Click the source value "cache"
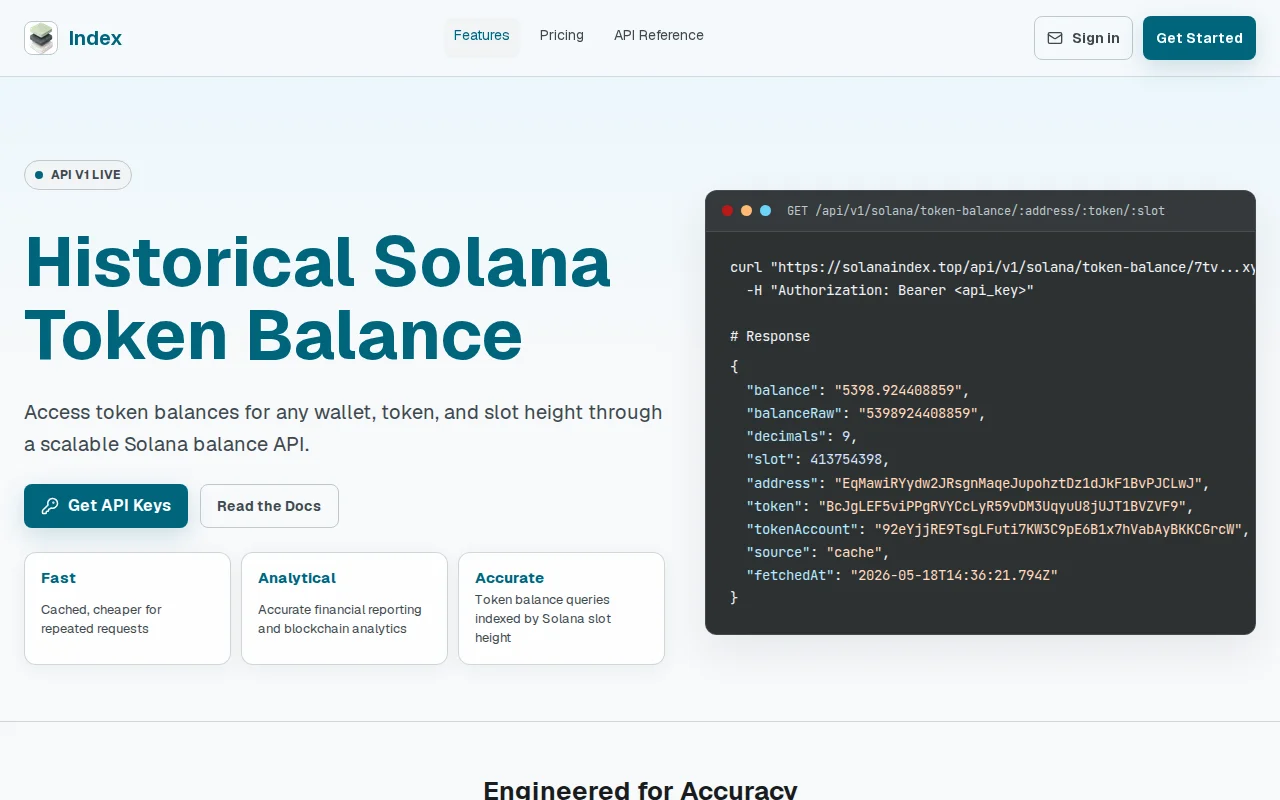 point(854,552)
